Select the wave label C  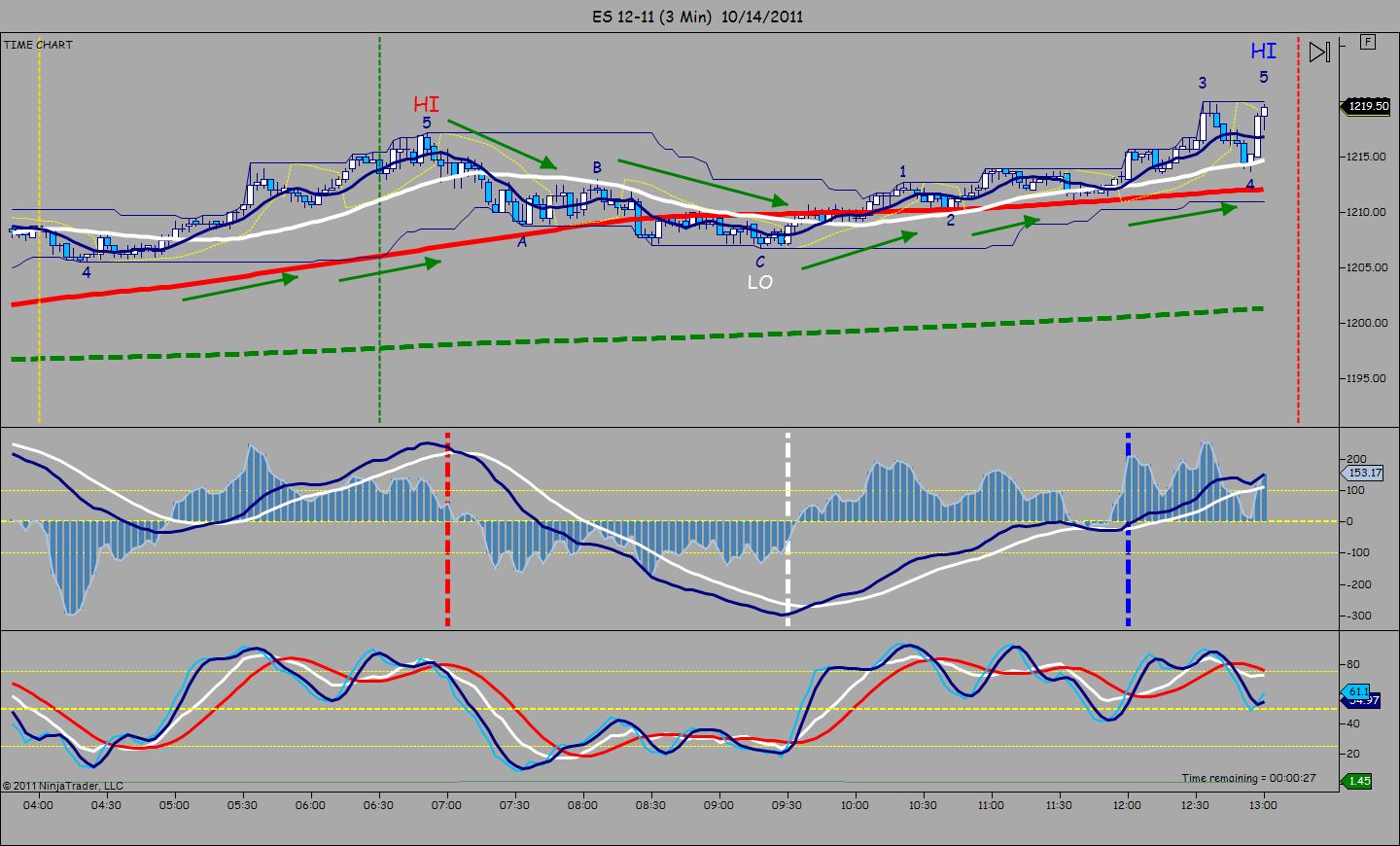pyautogui.click(x=760, y=262)
